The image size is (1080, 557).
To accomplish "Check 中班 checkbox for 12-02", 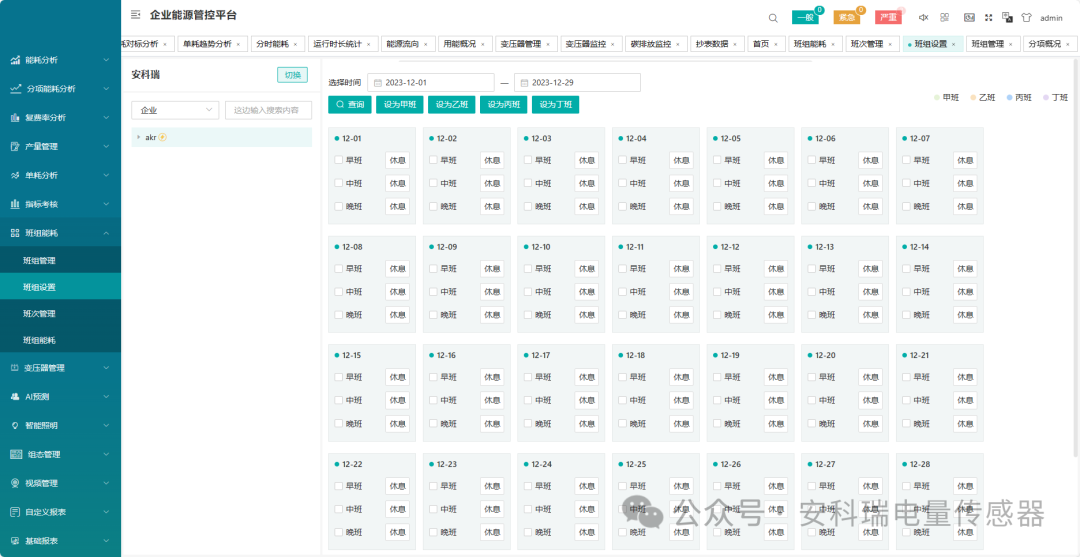I will coord(433,183).
